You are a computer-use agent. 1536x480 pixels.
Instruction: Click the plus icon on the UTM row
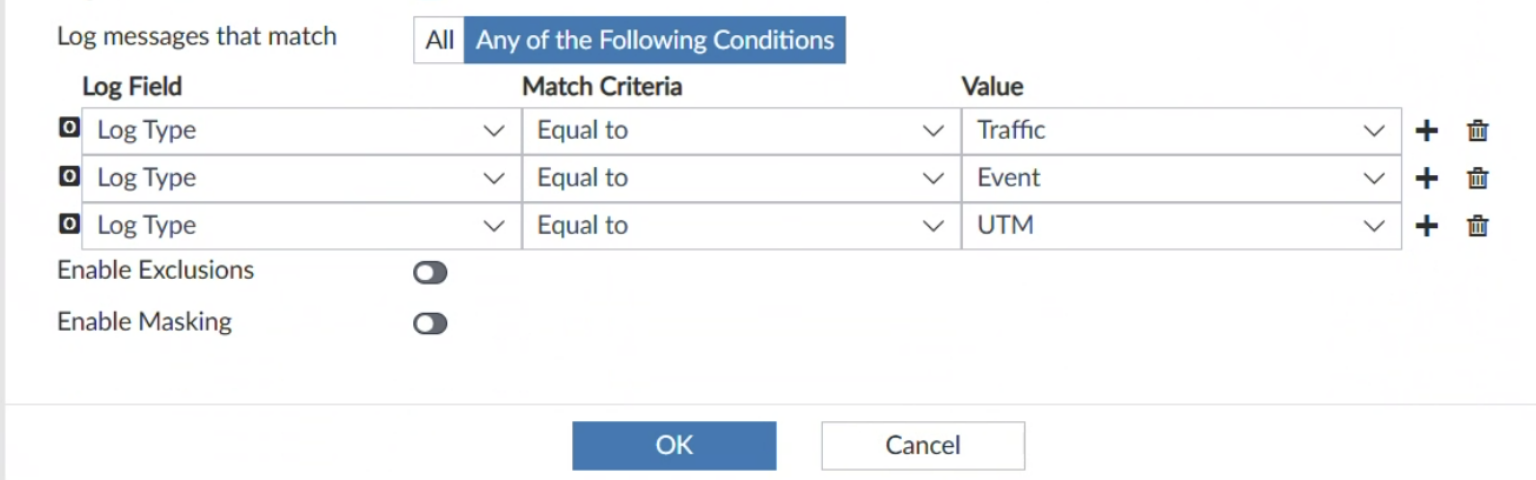1427,226
